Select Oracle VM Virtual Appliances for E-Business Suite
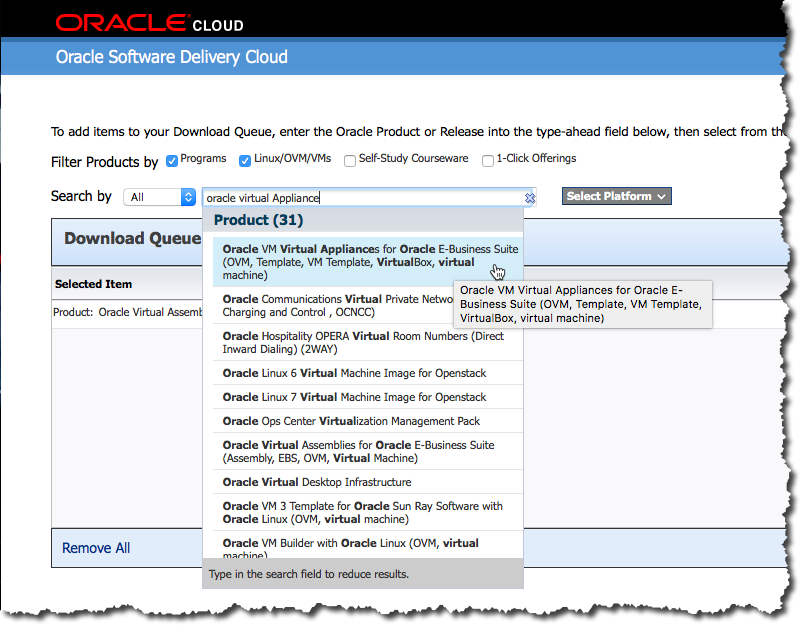The height and width of the screenshot is (625, 801). click(x=368, y=262)
